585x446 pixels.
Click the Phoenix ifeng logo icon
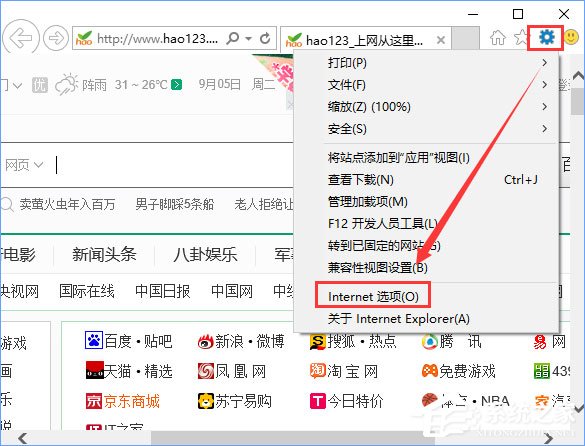[206, 371]
